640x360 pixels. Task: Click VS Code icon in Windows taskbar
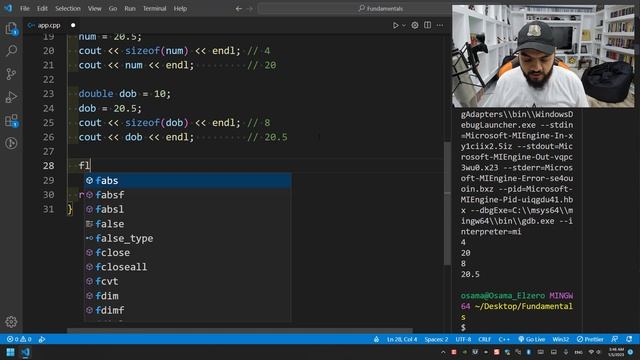[x=25, y=352]
